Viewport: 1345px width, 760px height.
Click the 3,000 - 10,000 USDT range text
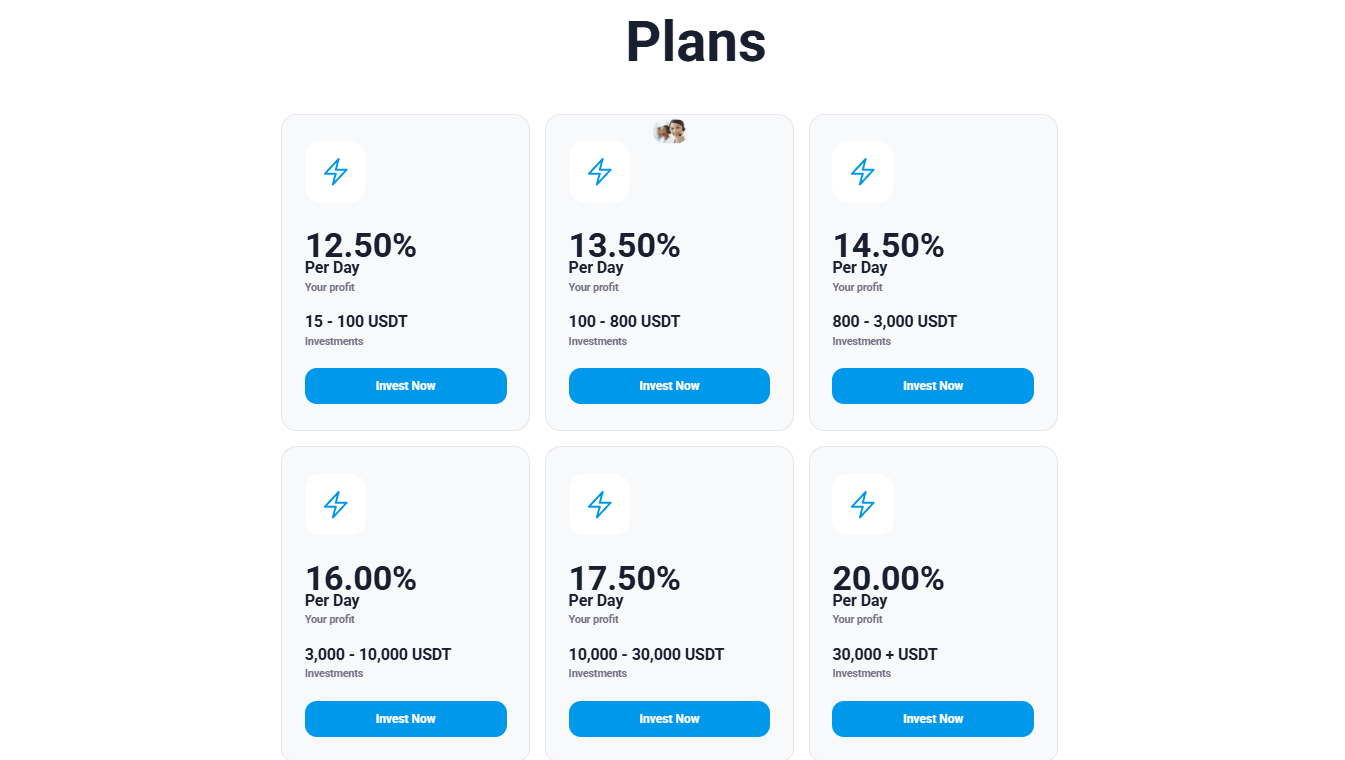378,655
